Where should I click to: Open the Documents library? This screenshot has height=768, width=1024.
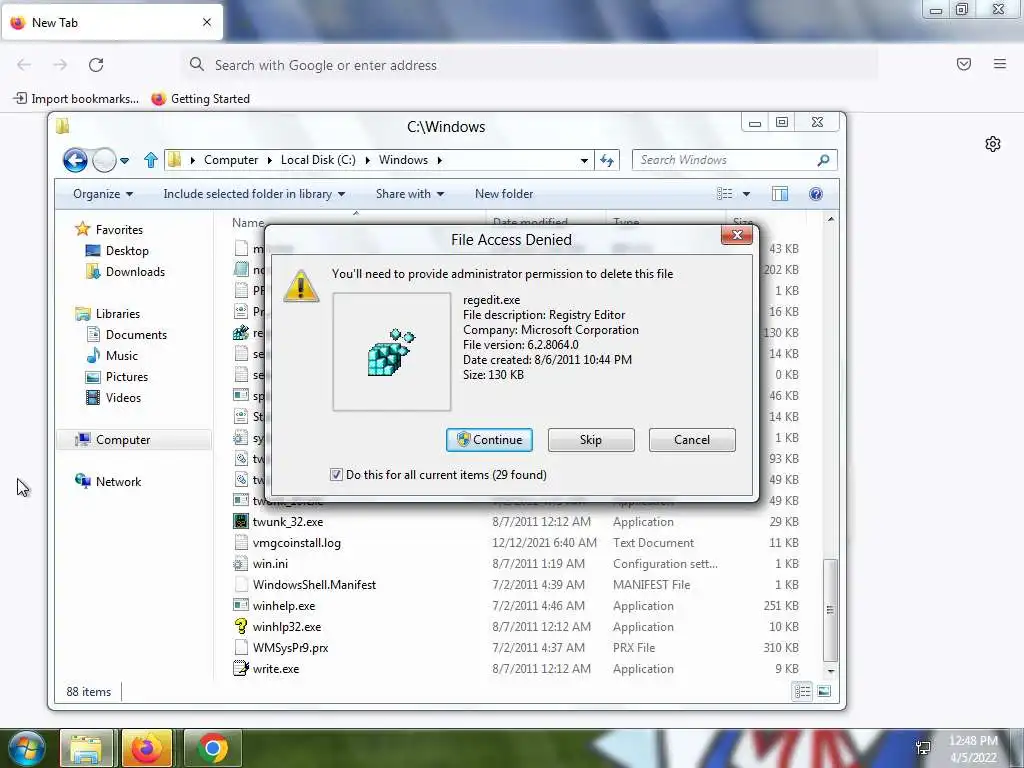pyautogui.click(x=136, y=334)
